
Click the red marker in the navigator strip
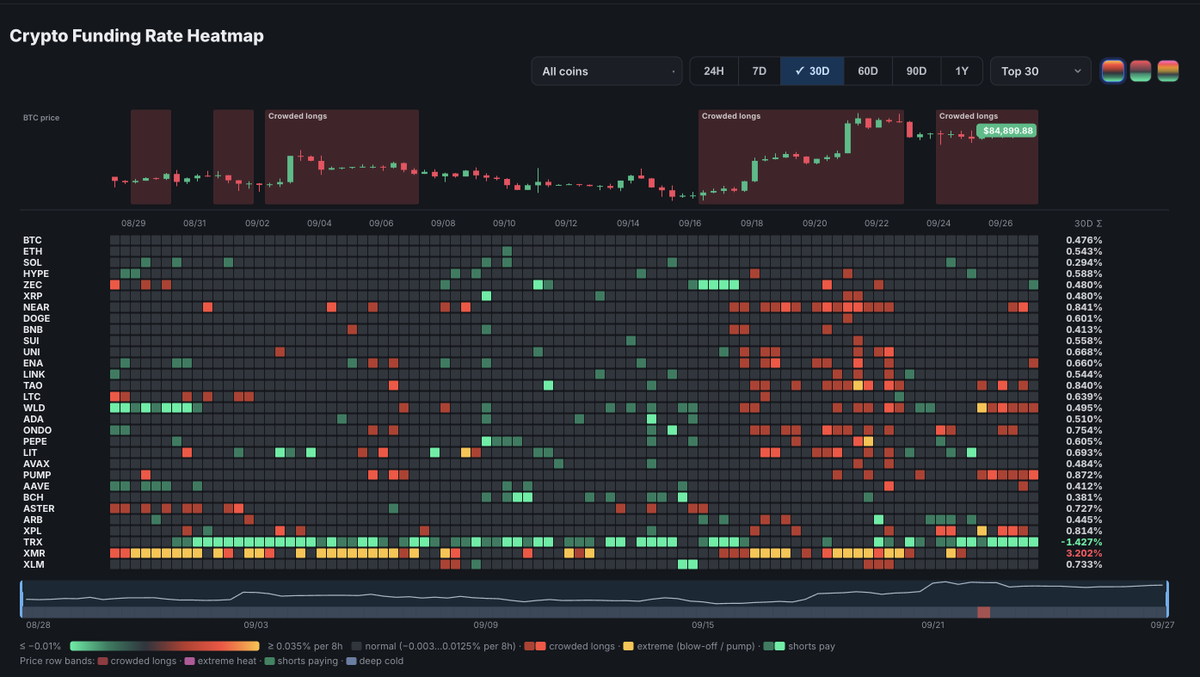(984, 612)
